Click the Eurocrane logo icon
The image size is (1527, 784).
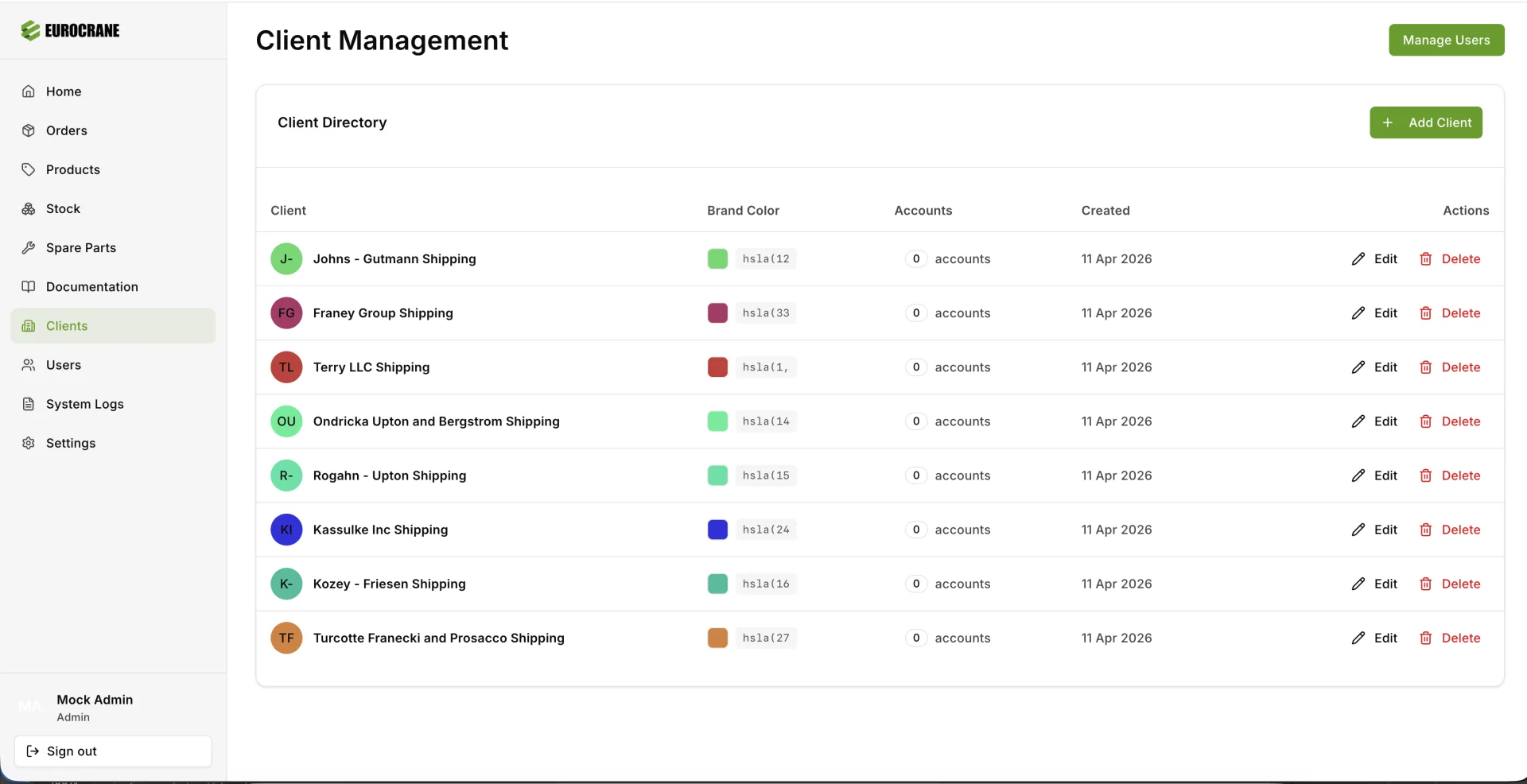tap(30, 31)
